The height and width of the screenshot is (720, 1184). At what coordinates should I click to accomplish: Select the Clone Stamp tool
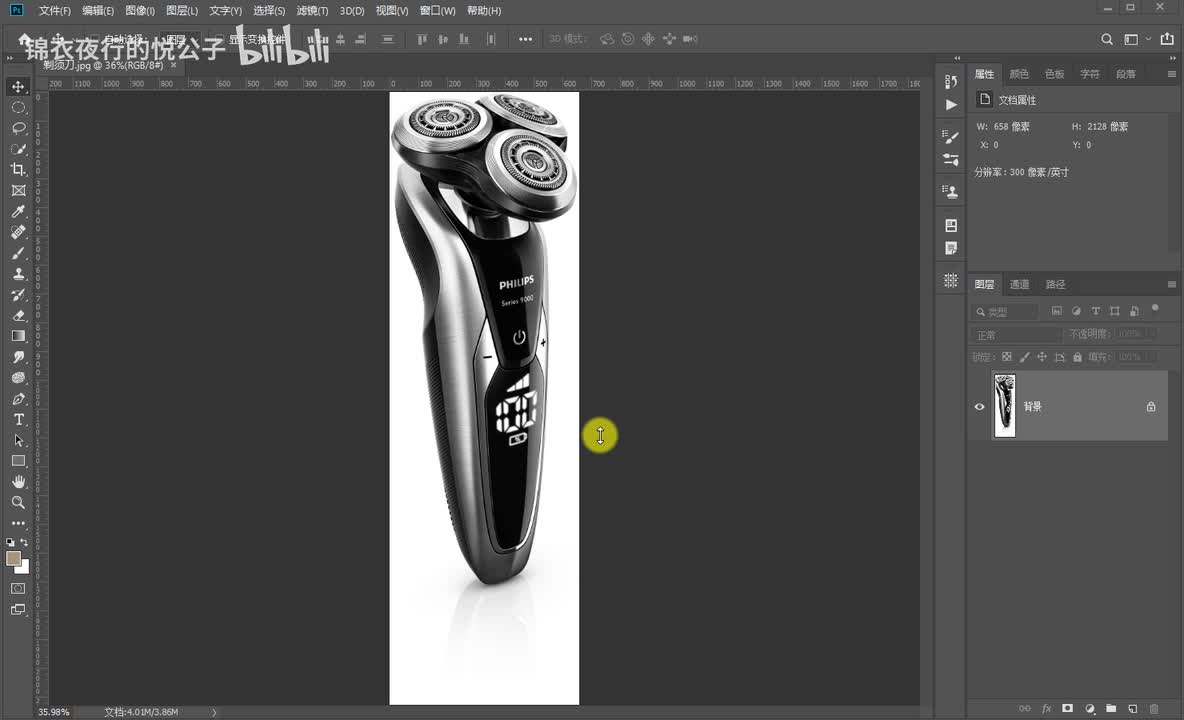click(x=18, y=274)
